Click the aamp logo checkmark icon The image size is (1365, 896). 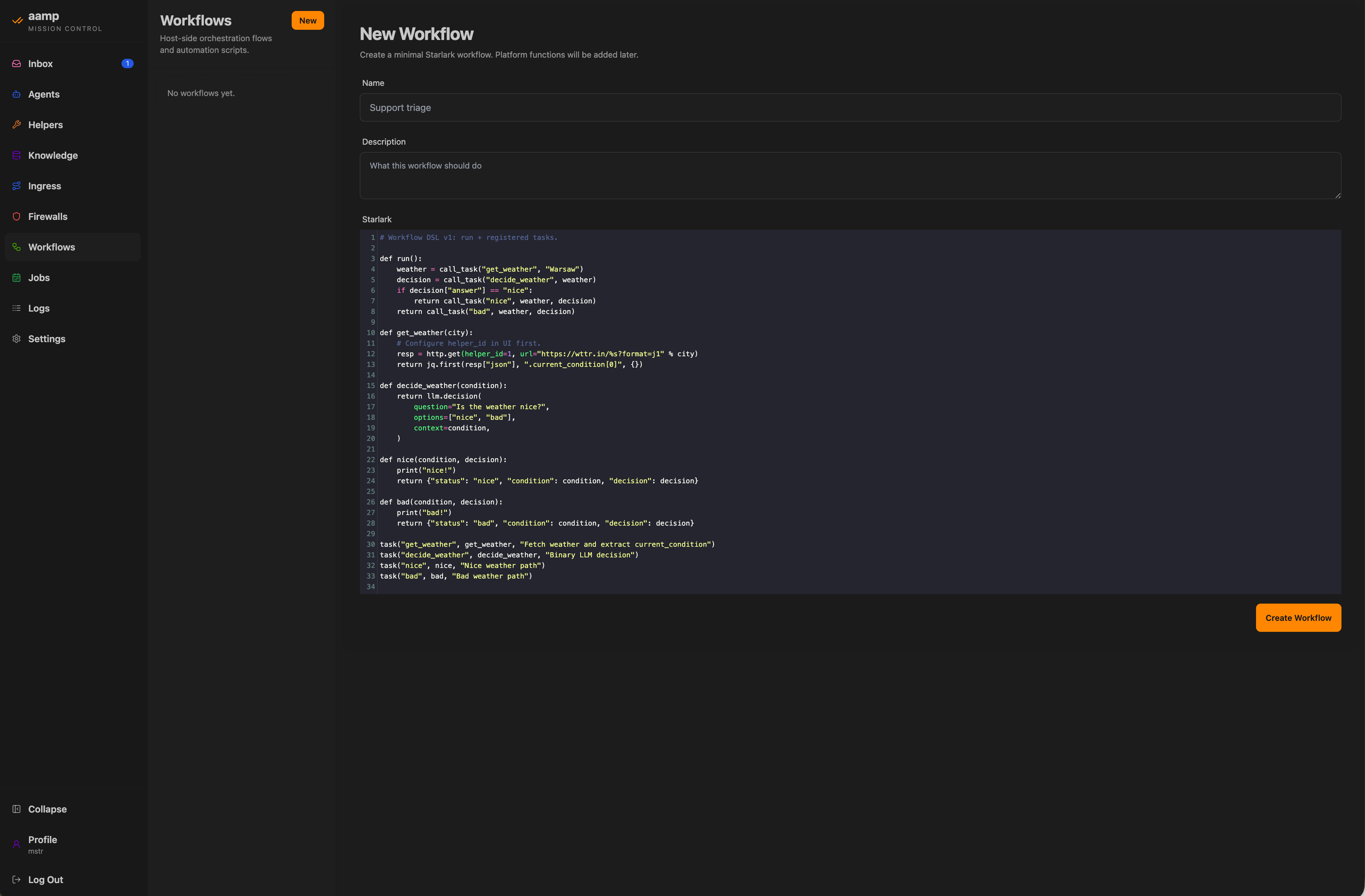(x=17, y=21)
